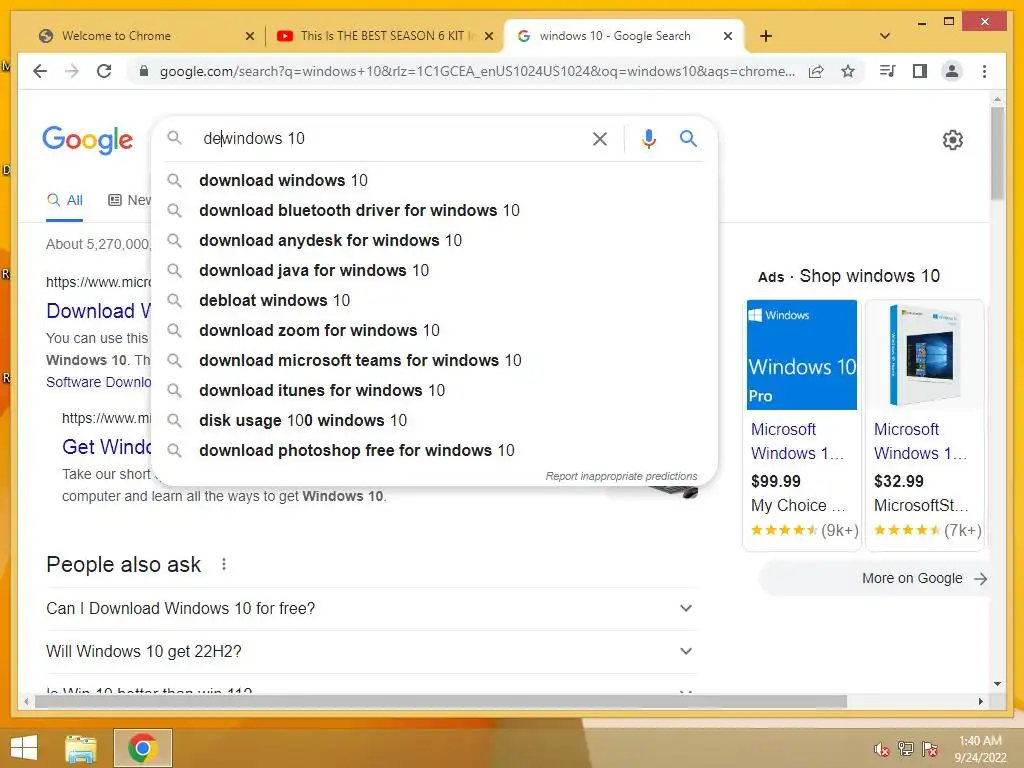
Task: Open the $99.99 Microsoft Windows product link
Action: click(797, 441)
